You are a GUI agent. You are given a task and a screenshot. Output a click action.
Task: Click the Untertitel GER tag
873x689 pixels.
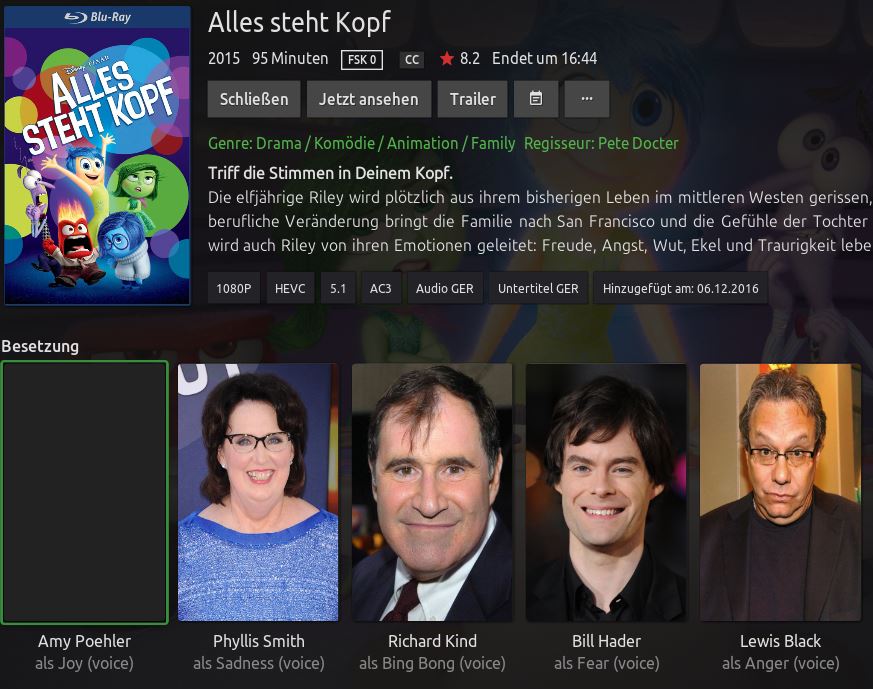click(x=538, y=288)
